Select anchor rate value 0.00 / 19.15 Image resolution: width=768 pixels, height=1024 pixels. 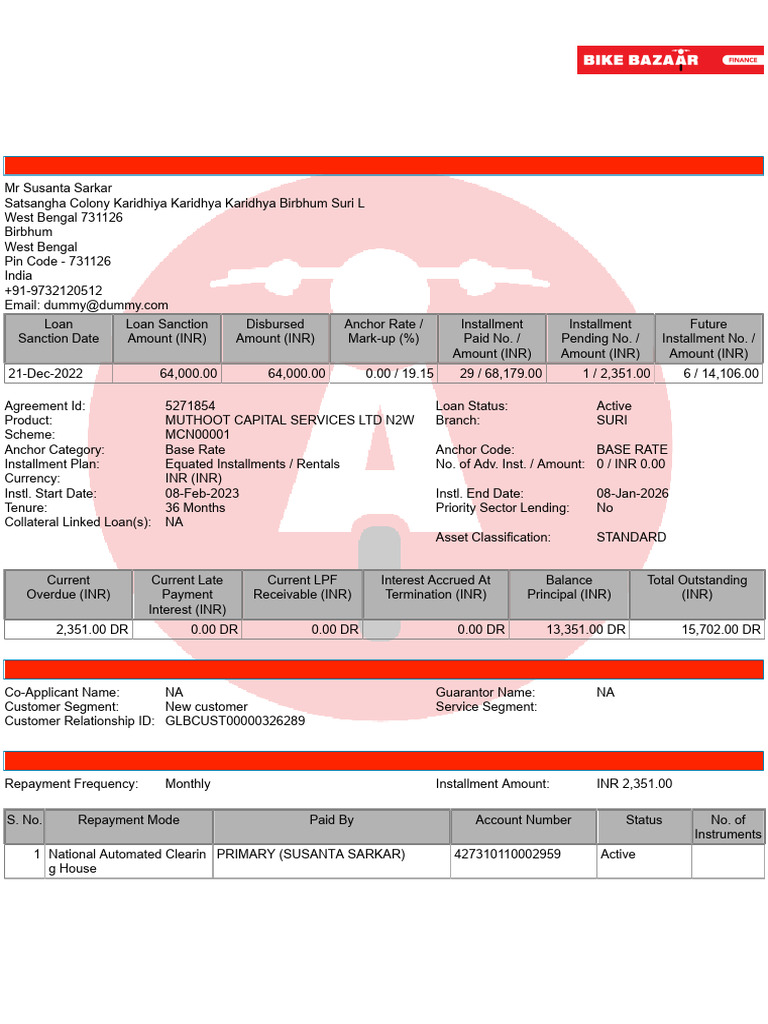click(x=400, y=374)
